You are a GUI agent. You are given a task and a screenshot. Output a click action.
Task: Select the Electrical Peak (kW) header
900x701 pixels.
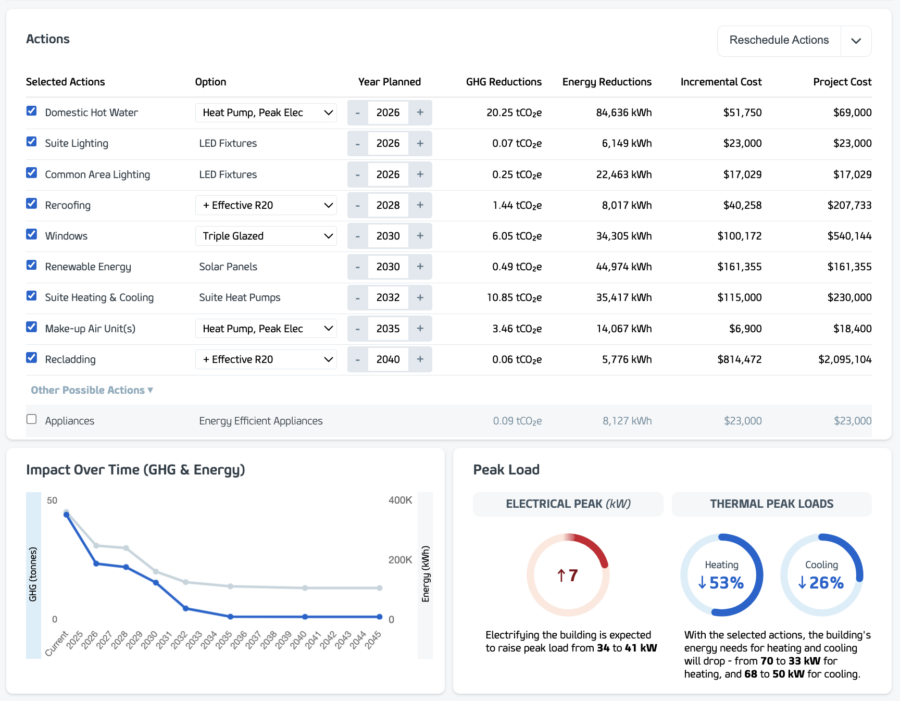point(568,504)
